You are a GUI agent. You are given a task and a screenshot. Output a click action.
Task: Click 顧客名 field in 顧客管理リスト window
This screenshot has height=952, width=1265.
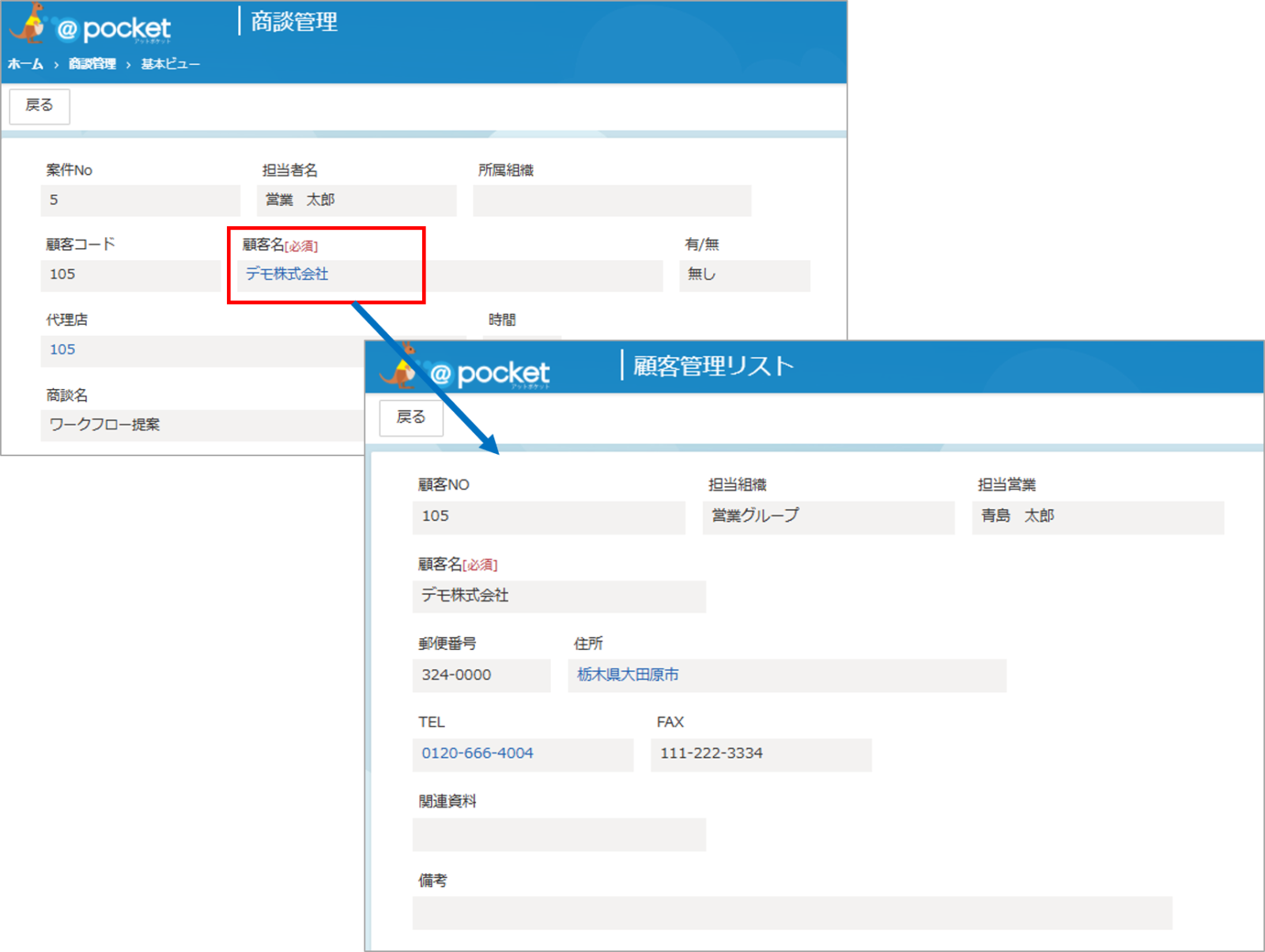[559, 596]
